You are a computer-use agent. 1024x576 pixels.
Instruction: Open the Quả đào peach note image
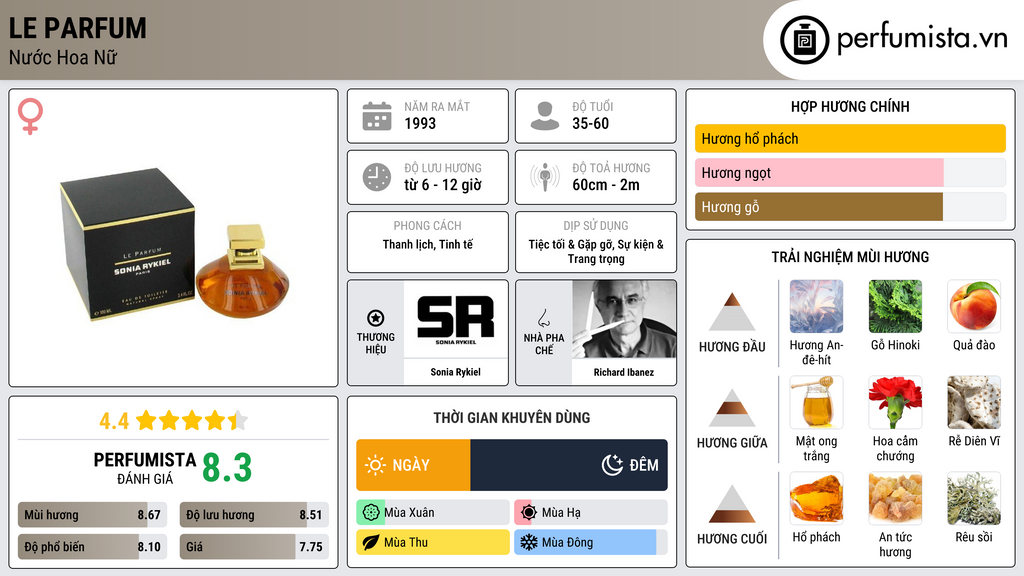click(x=974, y=306)
